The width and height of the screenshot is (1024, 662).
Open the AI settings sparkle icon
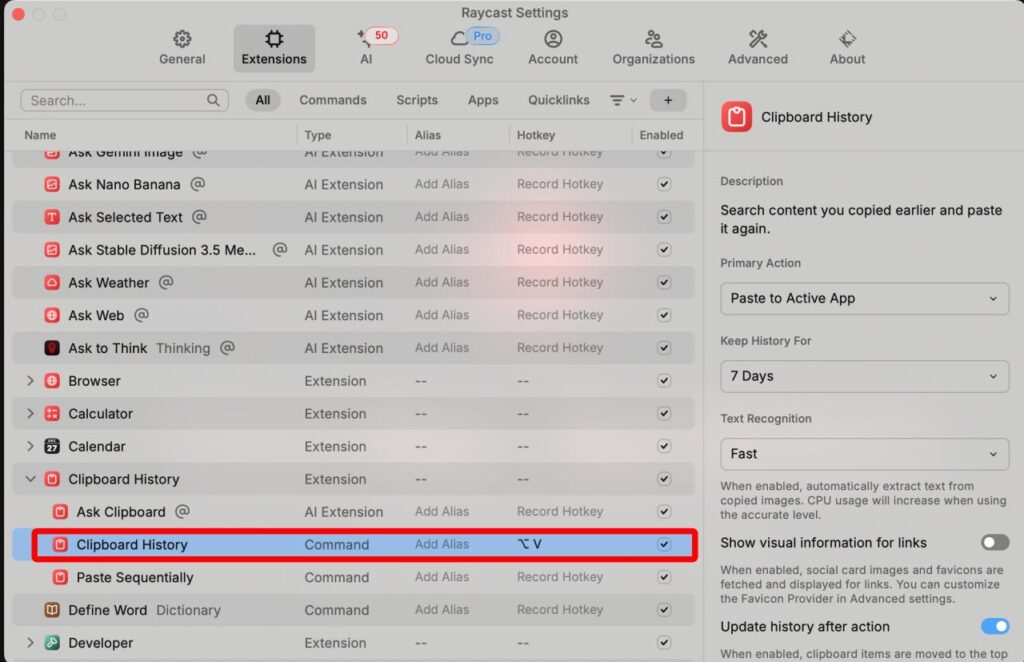(364, 40)
